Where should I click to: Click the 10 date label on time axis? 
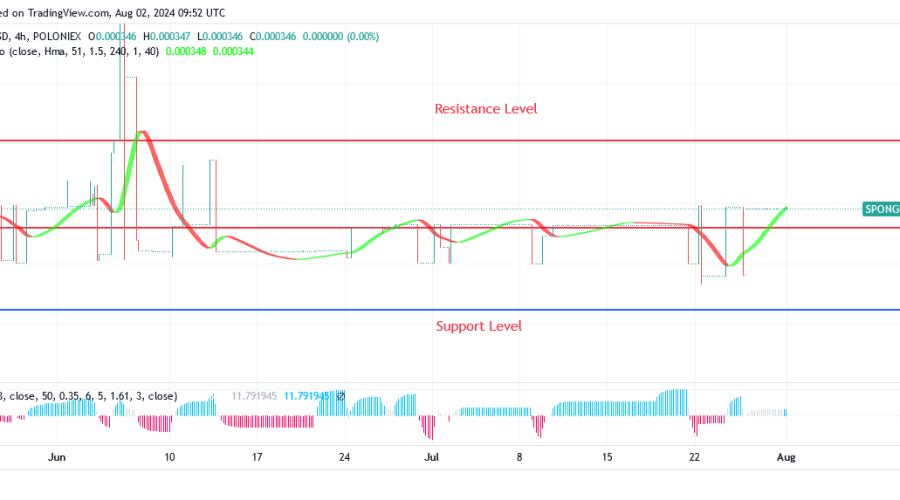[169, 457]
